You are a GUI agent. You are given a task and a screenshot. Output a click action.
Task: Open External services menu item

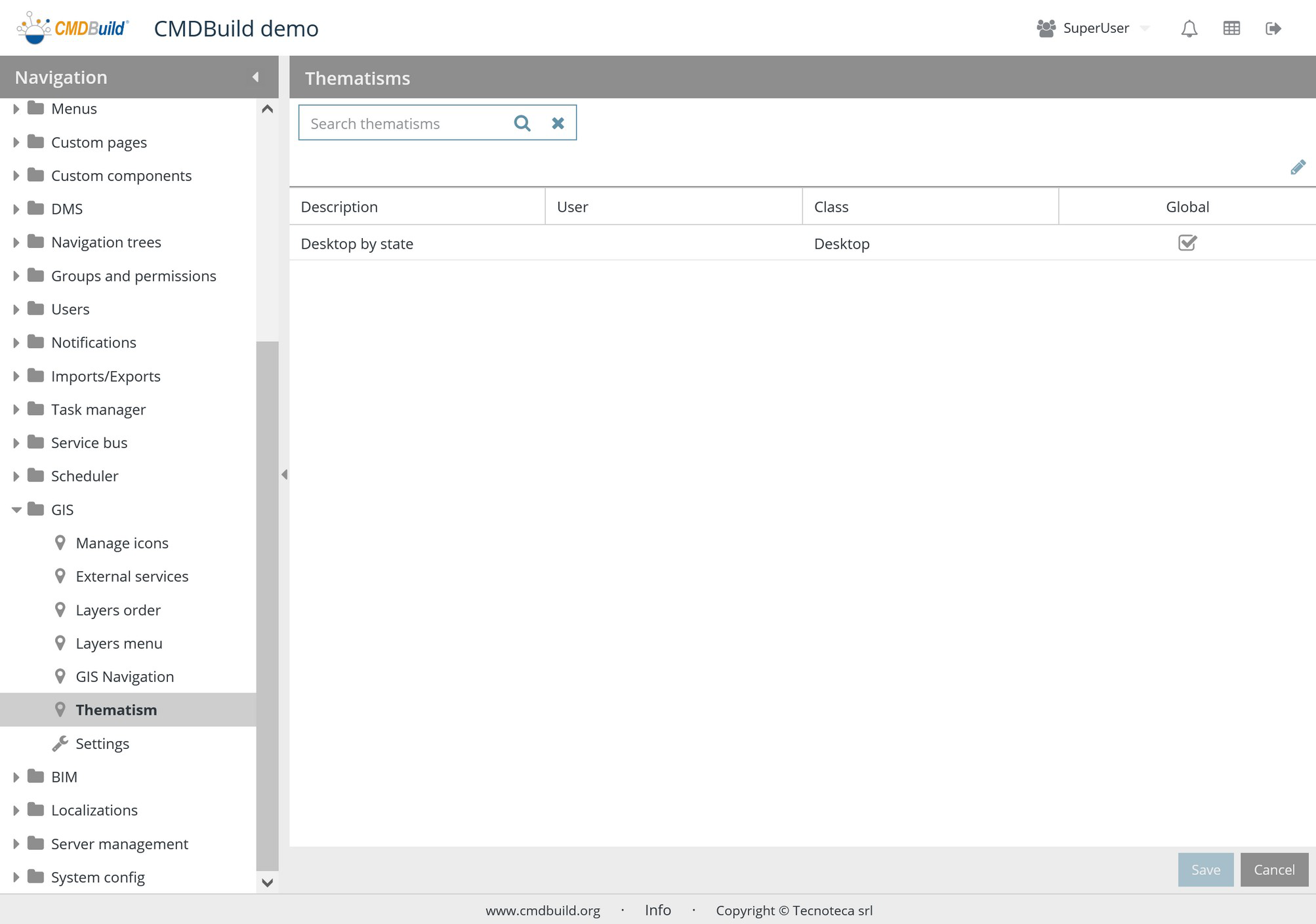point(132,576)
